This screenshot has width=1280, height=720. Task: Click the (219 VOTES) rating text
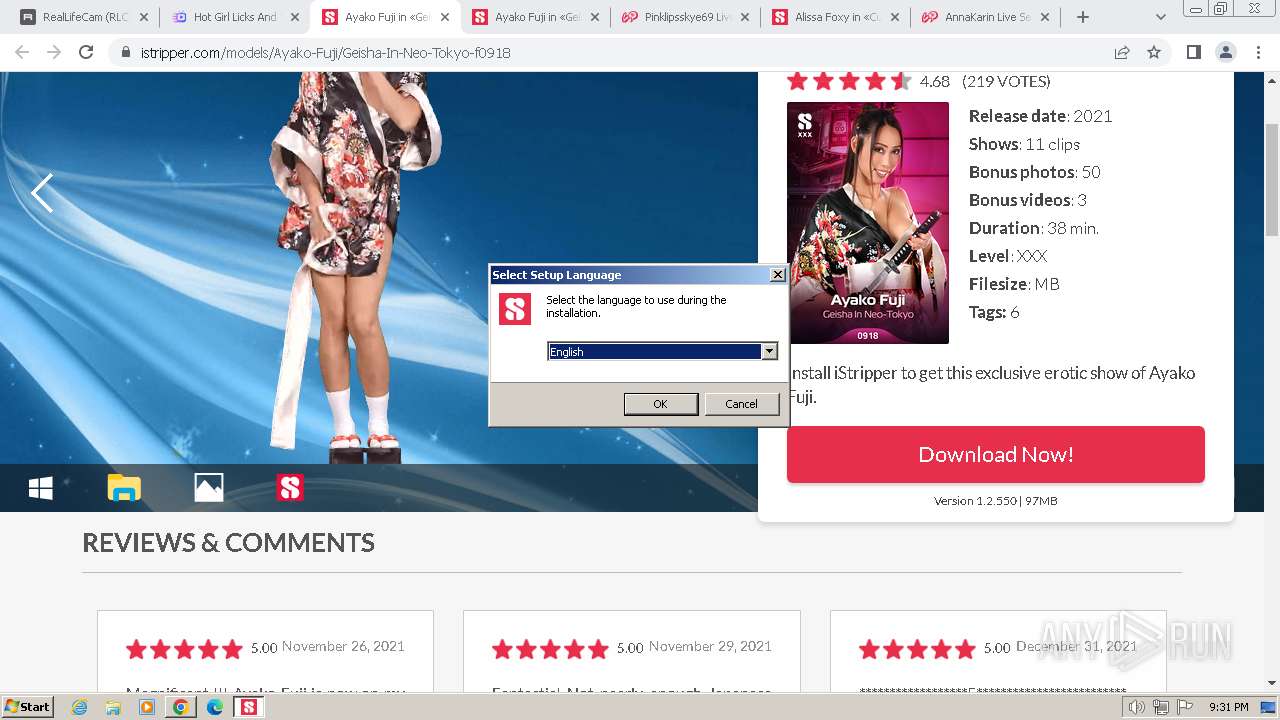coord(1006,81)
